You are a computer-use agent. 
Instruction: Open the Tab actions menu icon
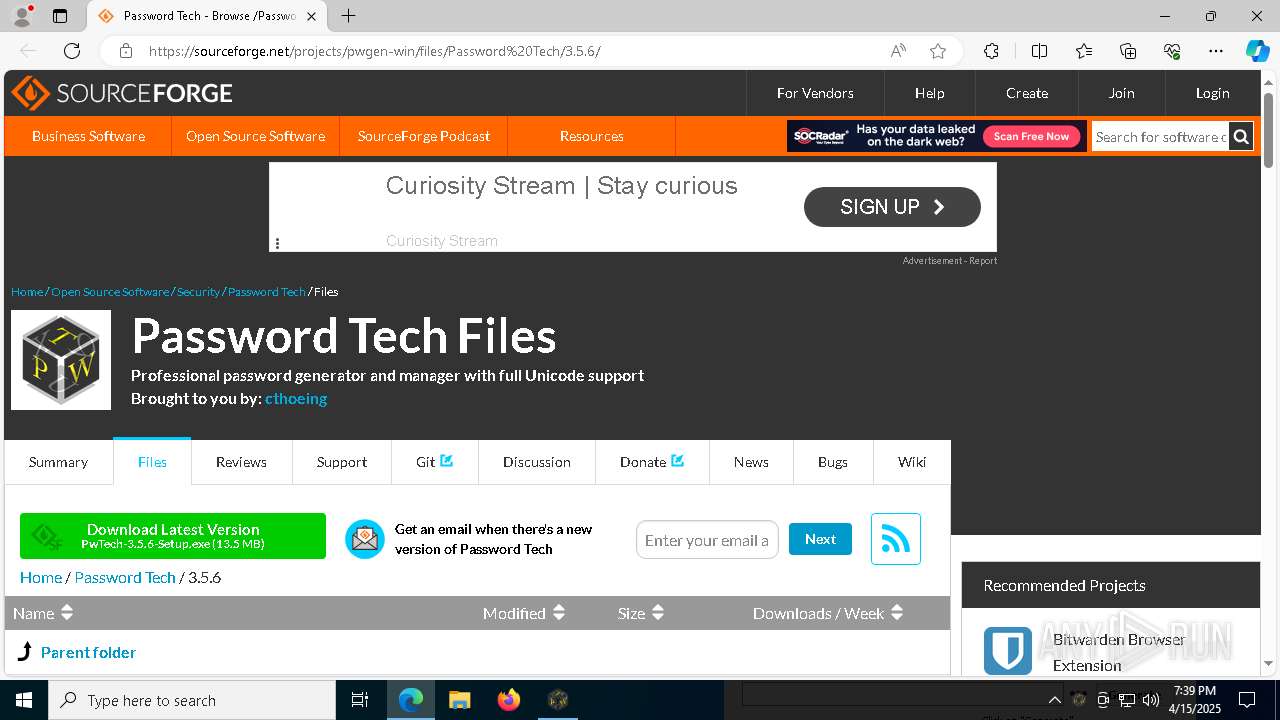tap(60, 16)
